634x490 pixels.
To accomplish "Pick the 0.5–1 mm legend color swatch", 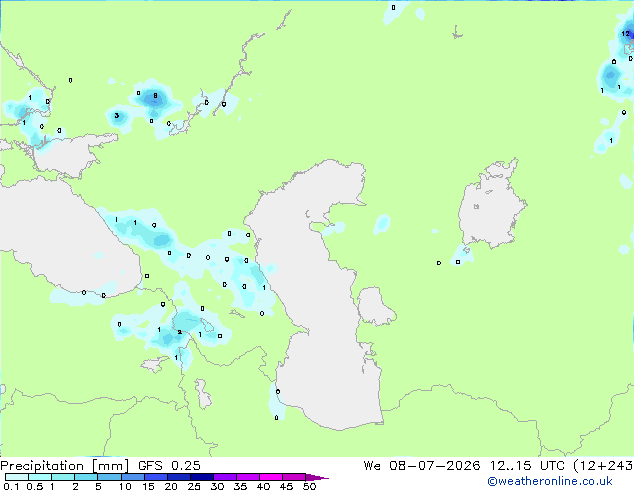I will point(40,477).
